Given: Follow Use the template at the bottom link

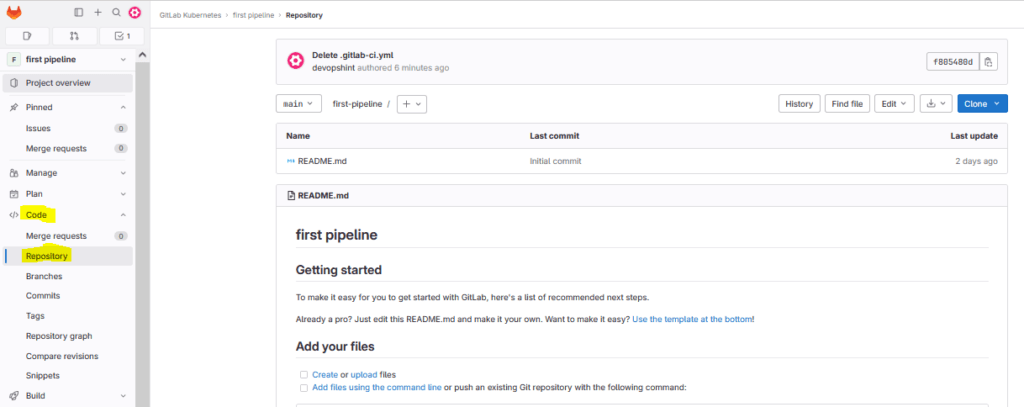Looking at the screenshot, I should tap(692, 319).
